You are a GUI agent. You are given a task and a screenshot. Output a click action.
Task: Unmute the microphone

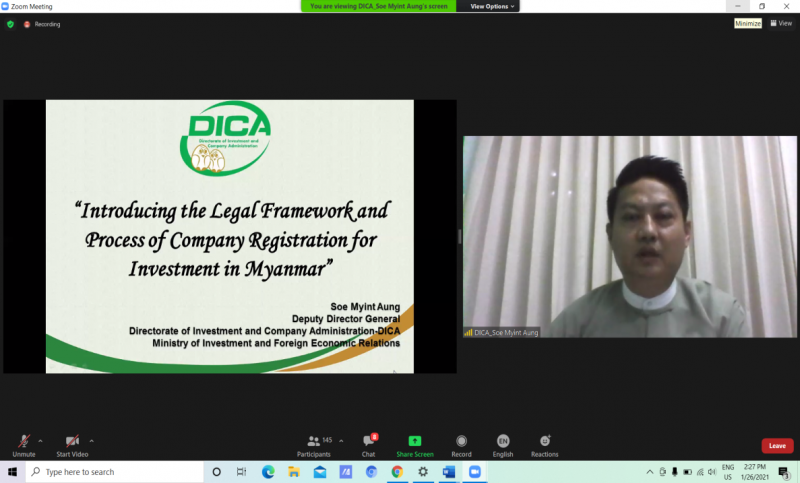(23, 443)
